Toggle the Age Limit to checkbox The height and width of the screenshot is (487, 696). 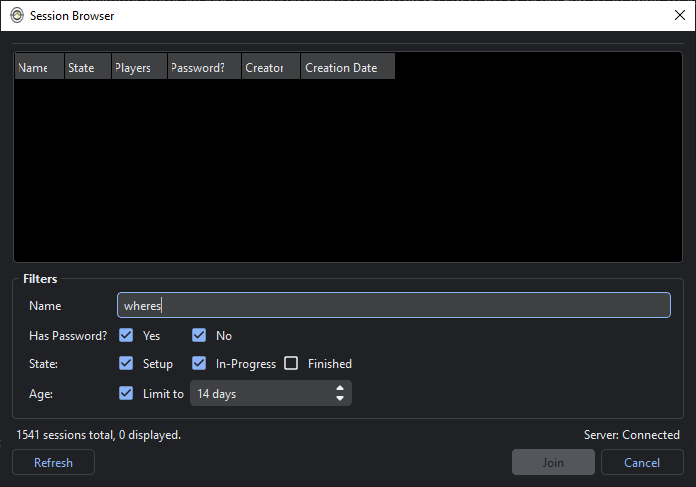click(126, 393)
